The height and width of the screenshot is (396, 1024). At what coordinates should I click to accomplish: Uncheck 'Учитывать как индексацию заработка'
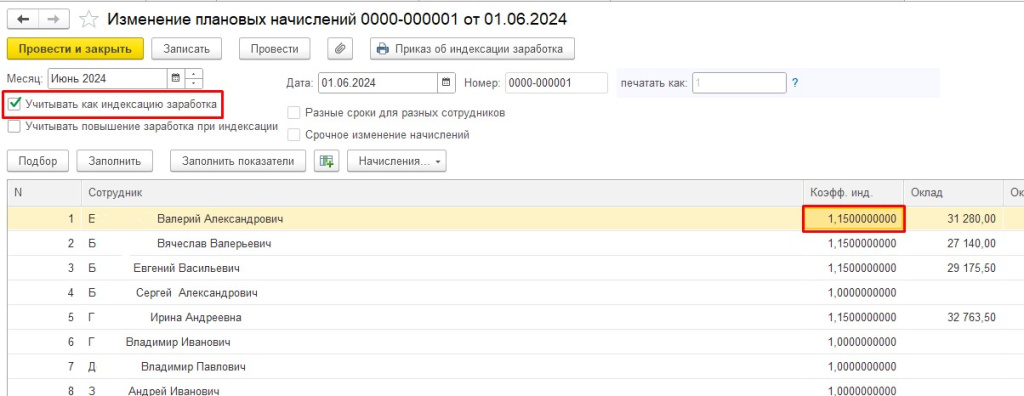[15, 104]
